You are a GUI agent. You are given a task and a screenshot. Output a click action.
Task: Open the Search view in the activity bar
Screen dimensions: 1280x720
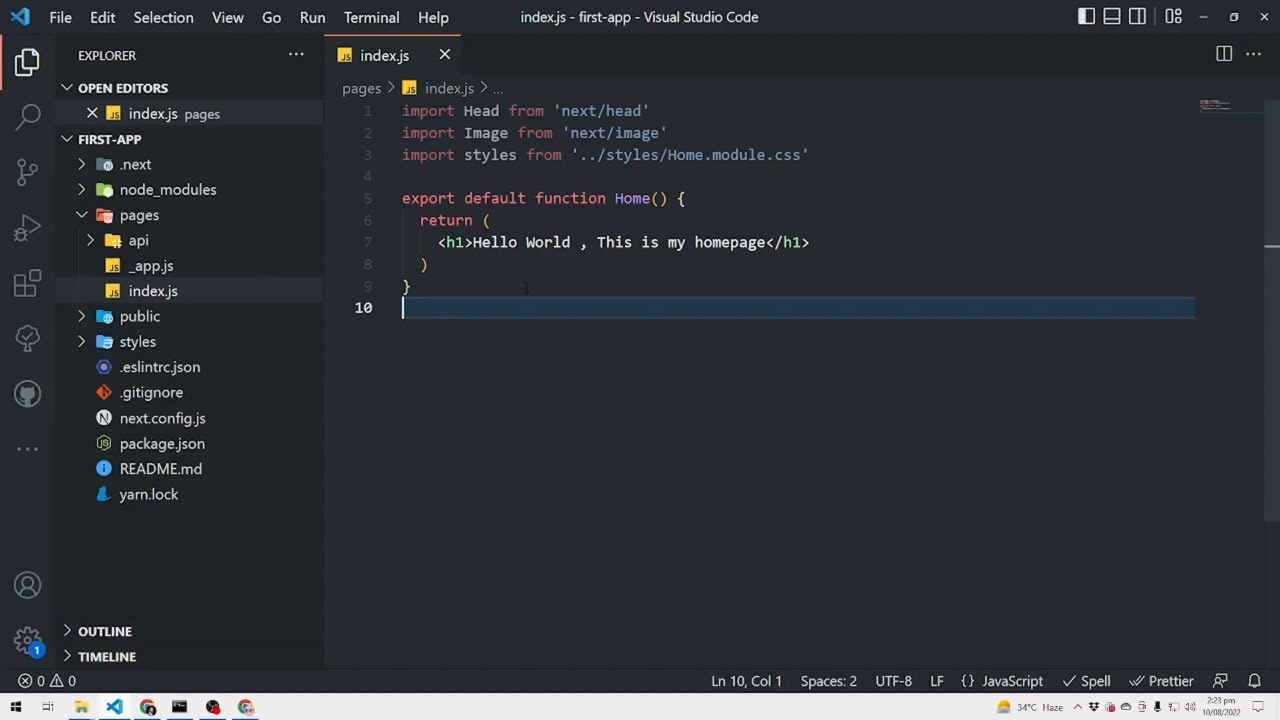(27, 117)
